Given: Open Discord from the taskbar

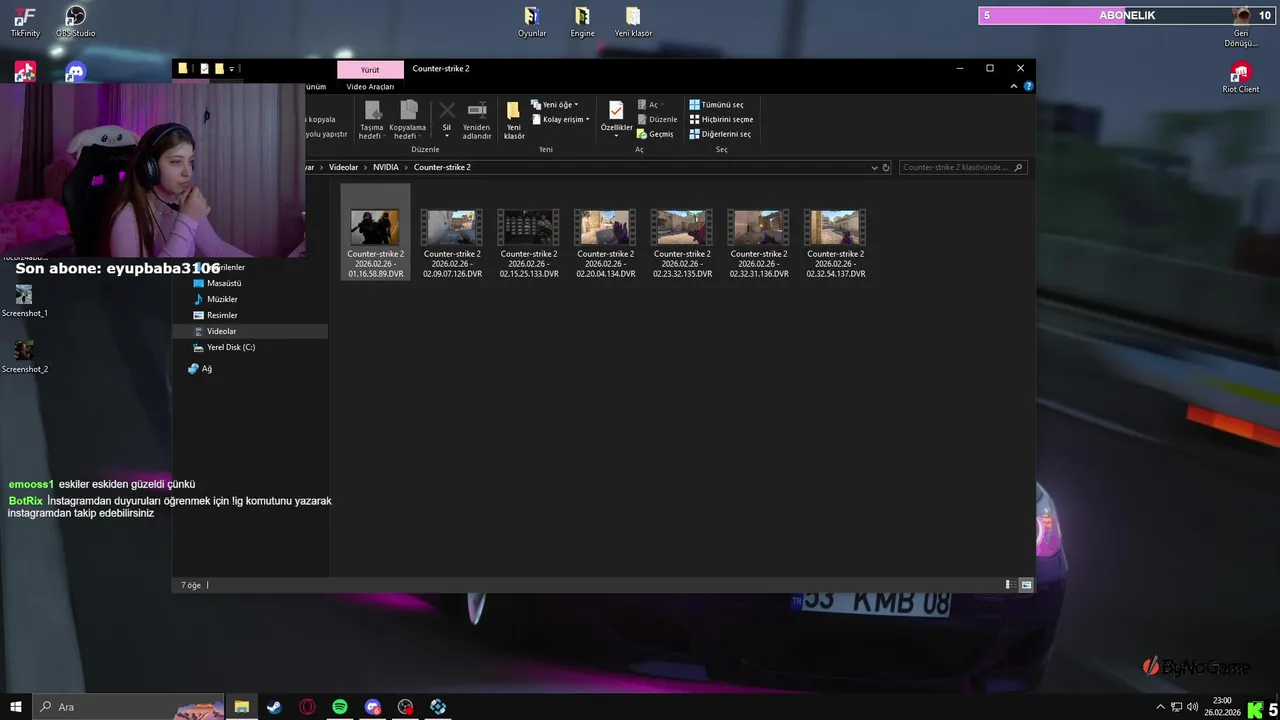Looking at the screenshot, I should click(x=373, y=707).
